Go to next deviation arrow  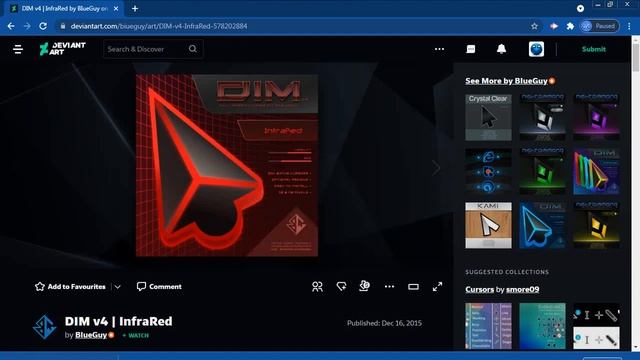click(436, 167)
